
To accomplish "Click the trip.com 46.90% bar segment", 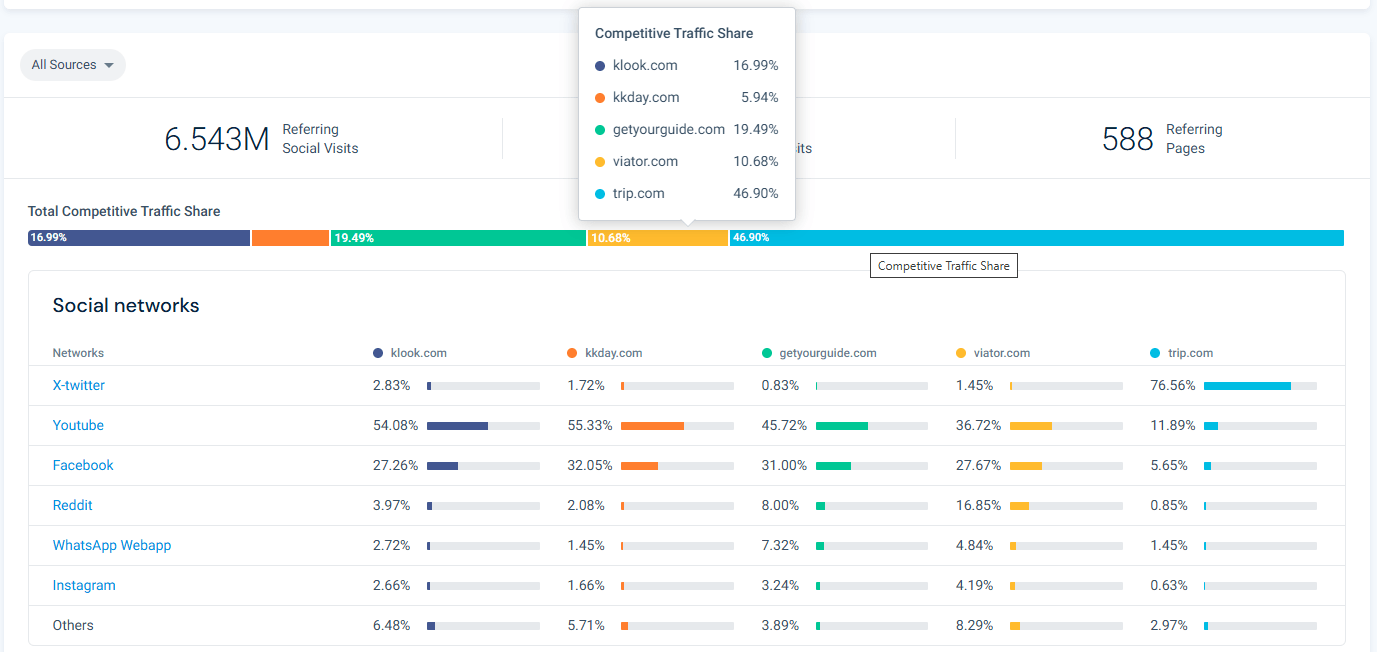I will (x=1037, y=238).
